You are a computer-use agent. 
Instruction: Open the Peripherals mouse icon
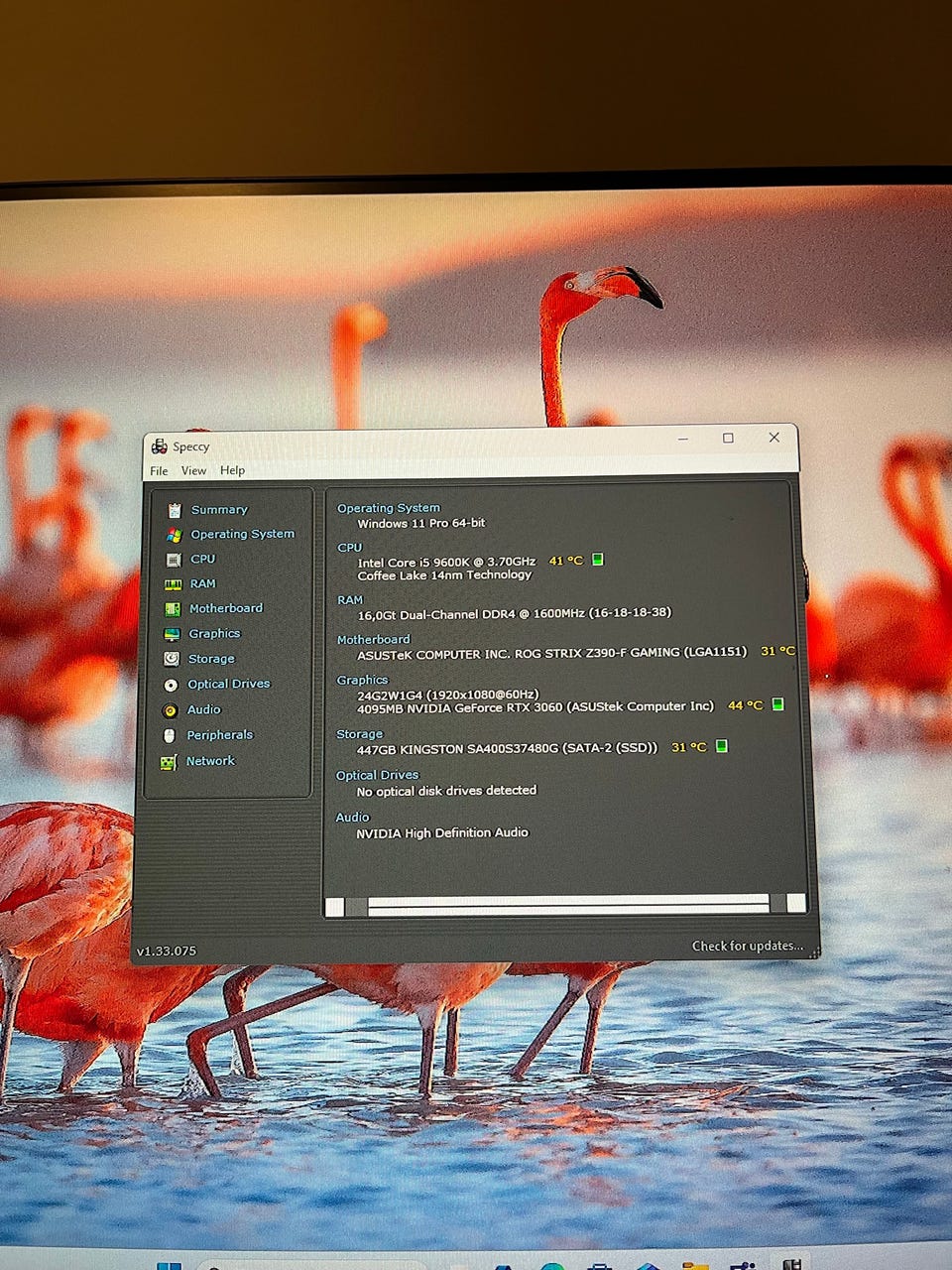[x=170, y=735]
